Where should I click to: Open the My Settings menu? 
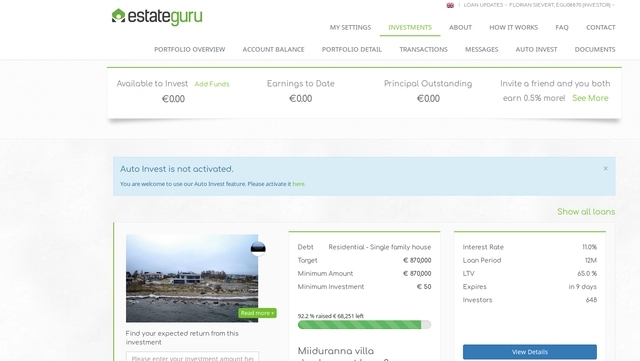(350, 27)
